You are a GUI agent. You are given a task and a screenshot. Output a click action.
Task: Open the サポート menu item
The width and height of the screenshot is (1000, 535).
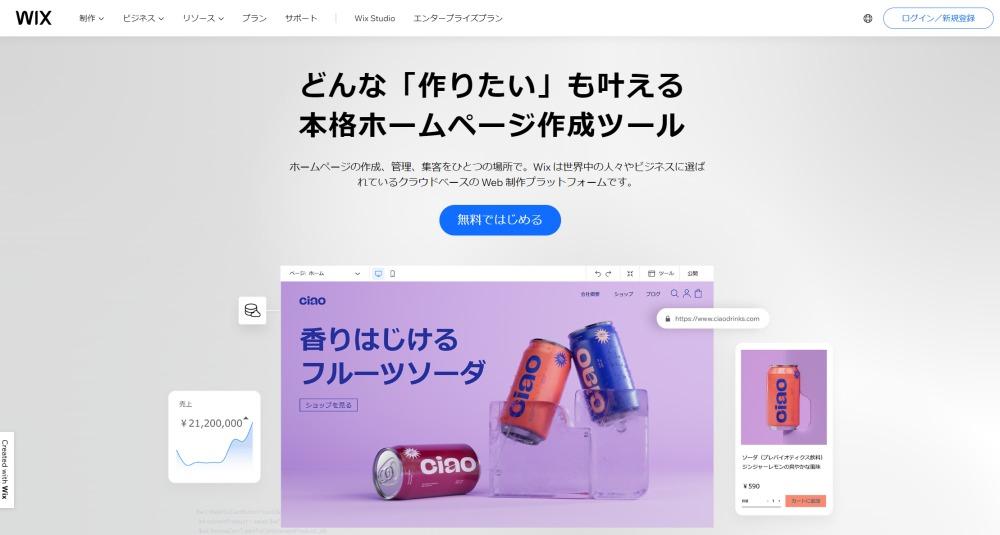pos(301,18)
